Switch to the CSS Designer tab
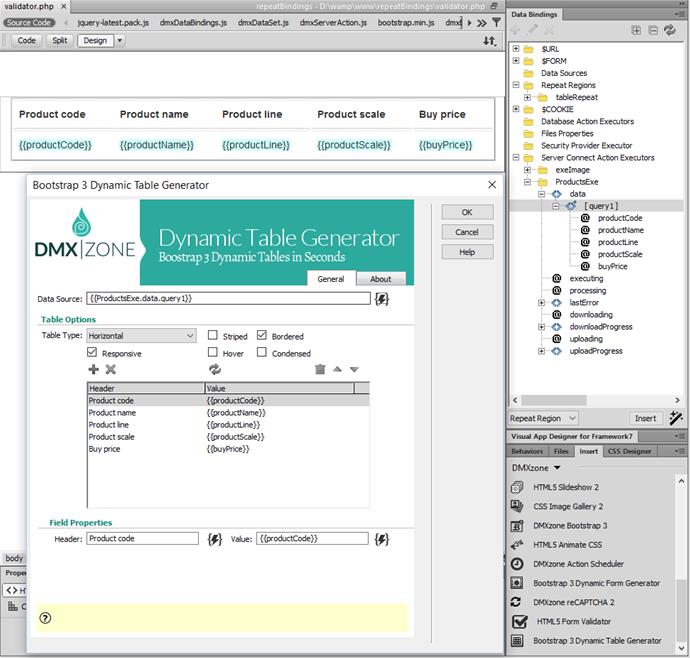The image size is (690, 658). pyautogui.click(x=629, y=451)
